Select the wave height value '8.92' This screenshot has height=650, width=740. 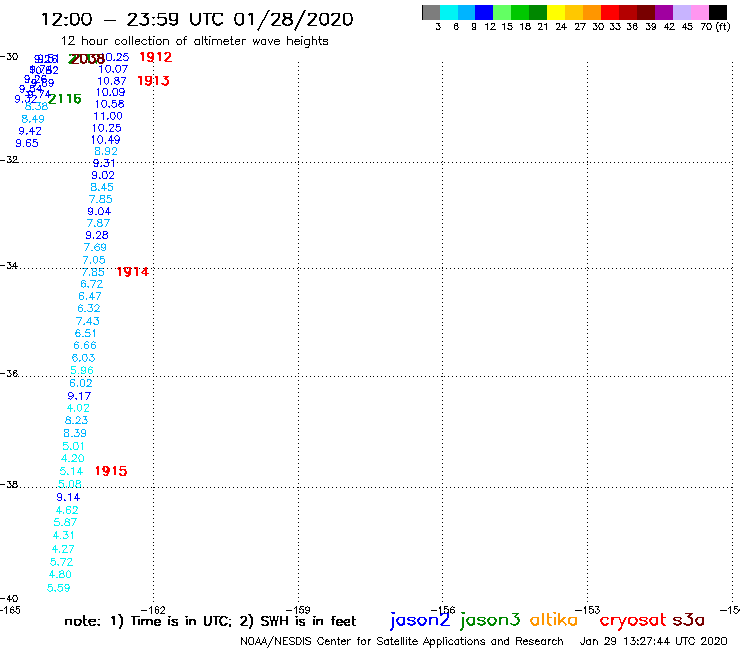(x=106, y=152)
